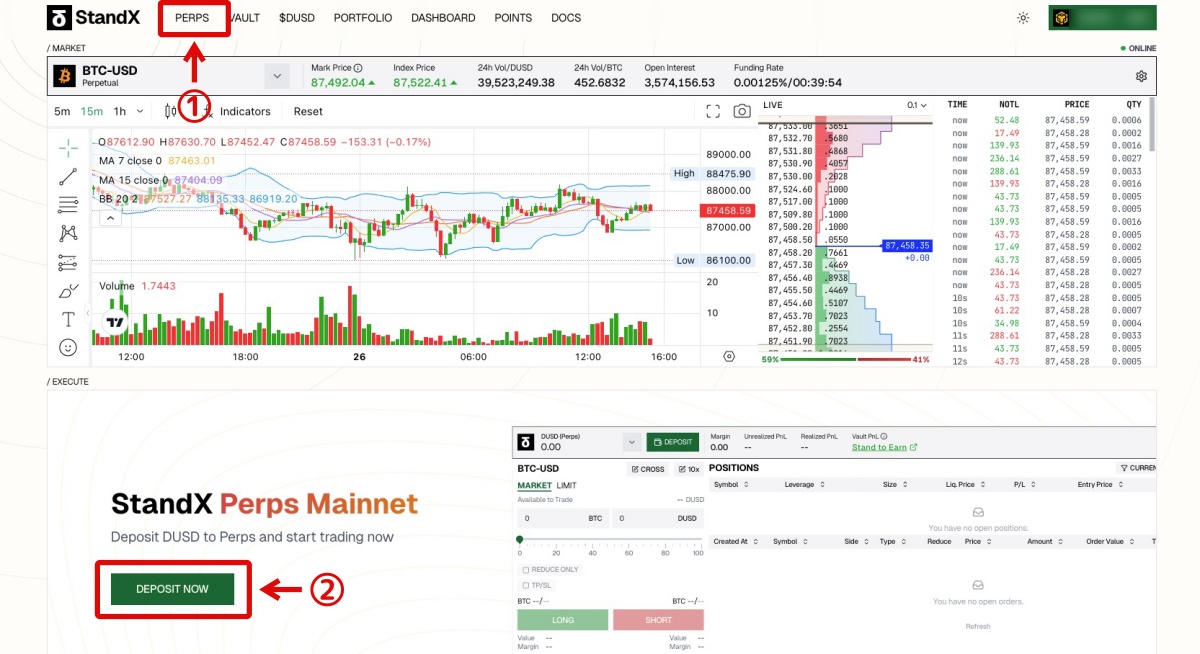This screenshot has height=654, width=1200.
Task: Select the brush drawing tool
Action: 67,290
